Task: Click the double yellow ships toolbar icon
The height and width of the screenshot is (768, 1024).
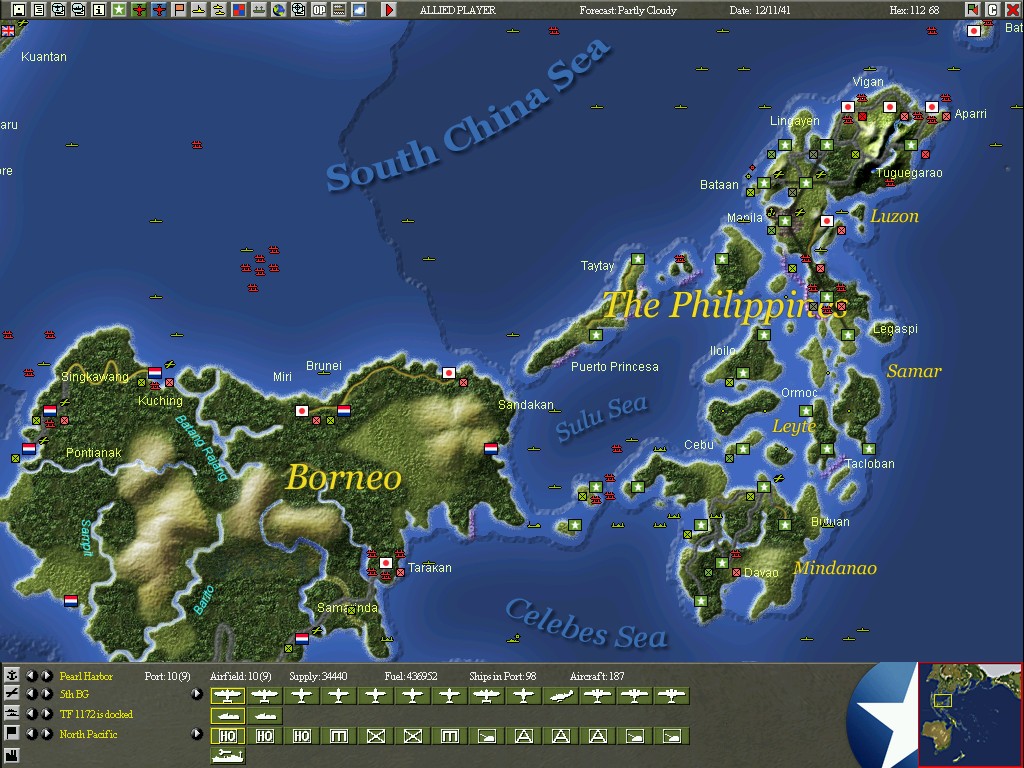Action: click(219, 9)
